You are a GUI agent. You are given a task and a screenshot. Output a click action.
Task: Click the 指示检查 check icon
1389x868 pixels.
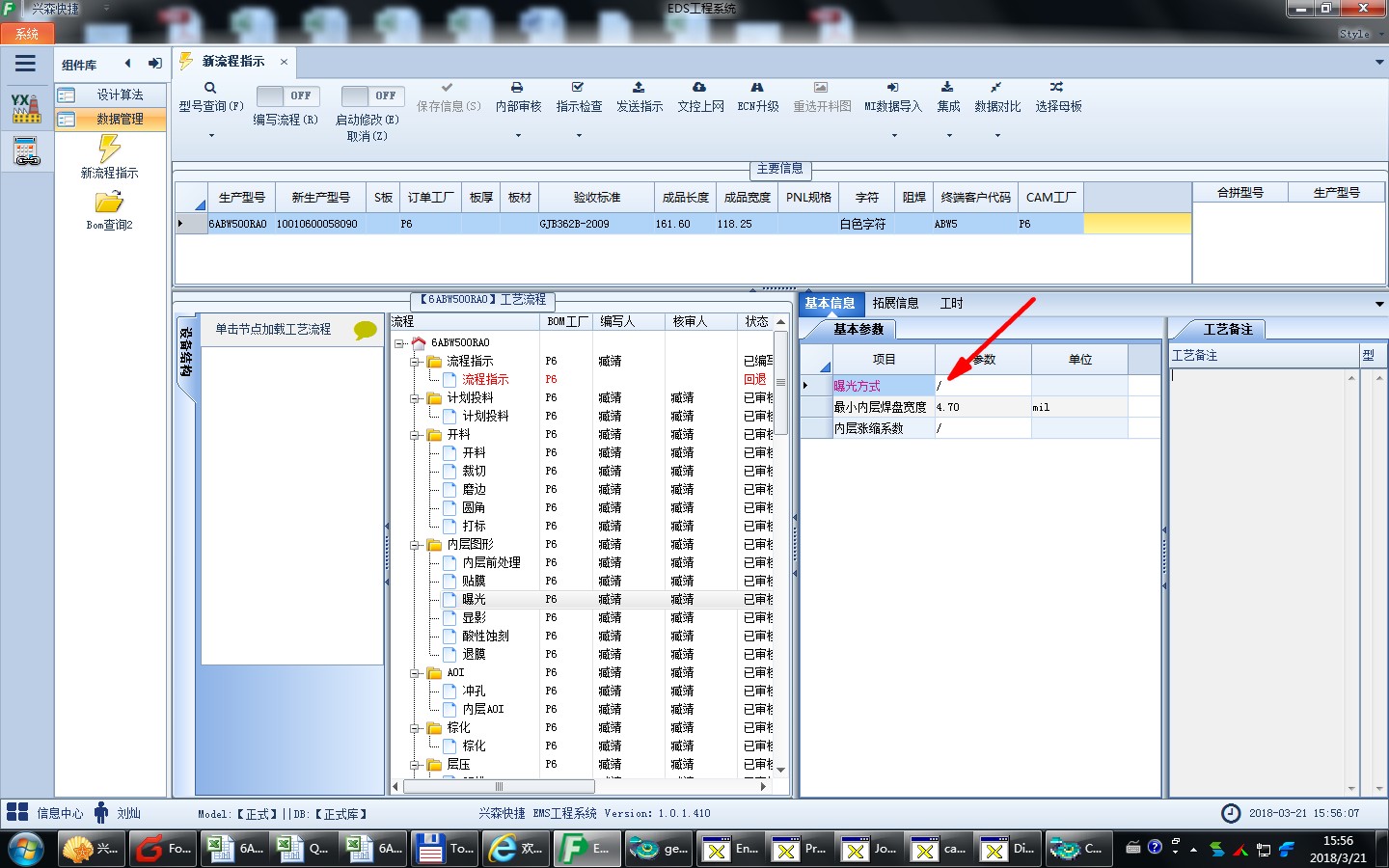tap(578, 87)
